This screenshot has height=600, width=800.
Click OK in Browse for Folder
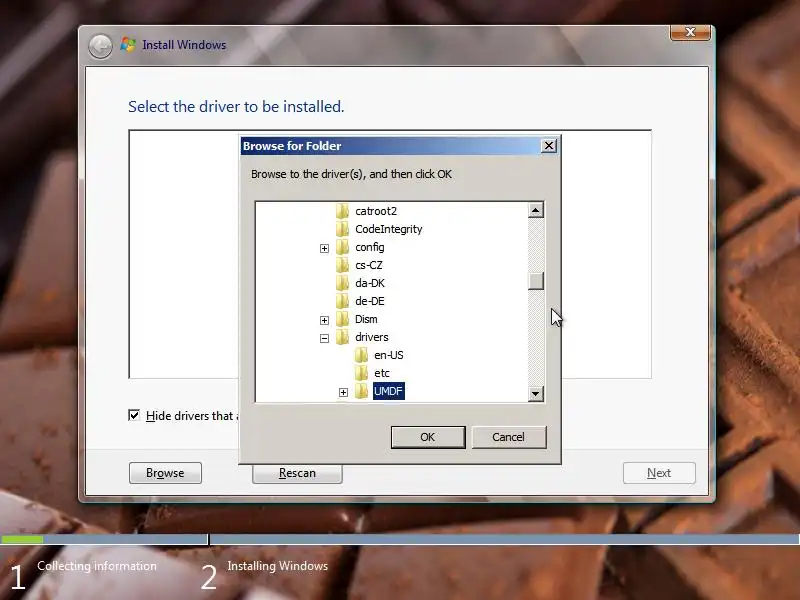point(428,437)
